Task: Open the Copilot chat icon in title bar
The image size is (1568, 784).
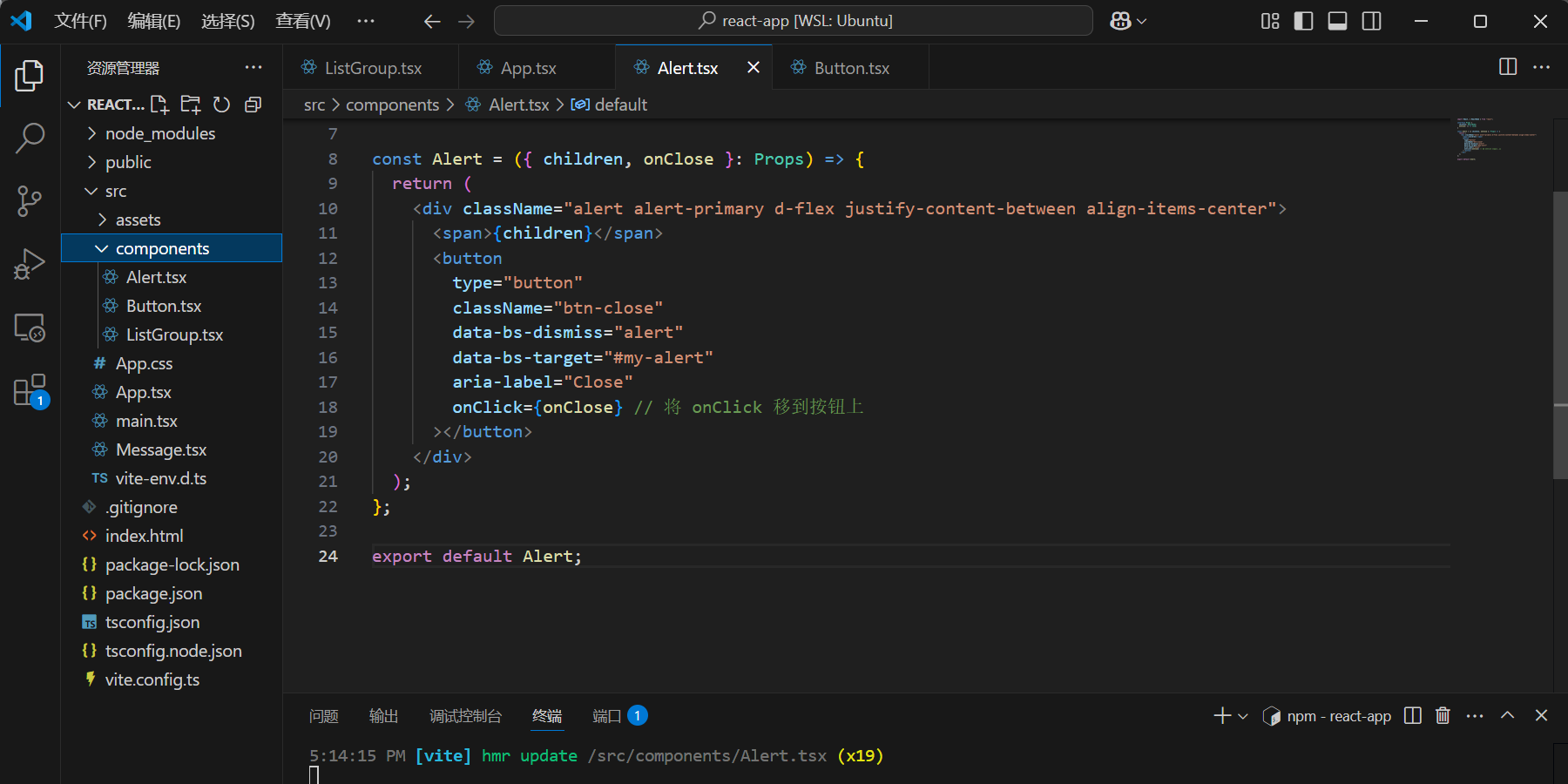Action: coord(1120,21)
